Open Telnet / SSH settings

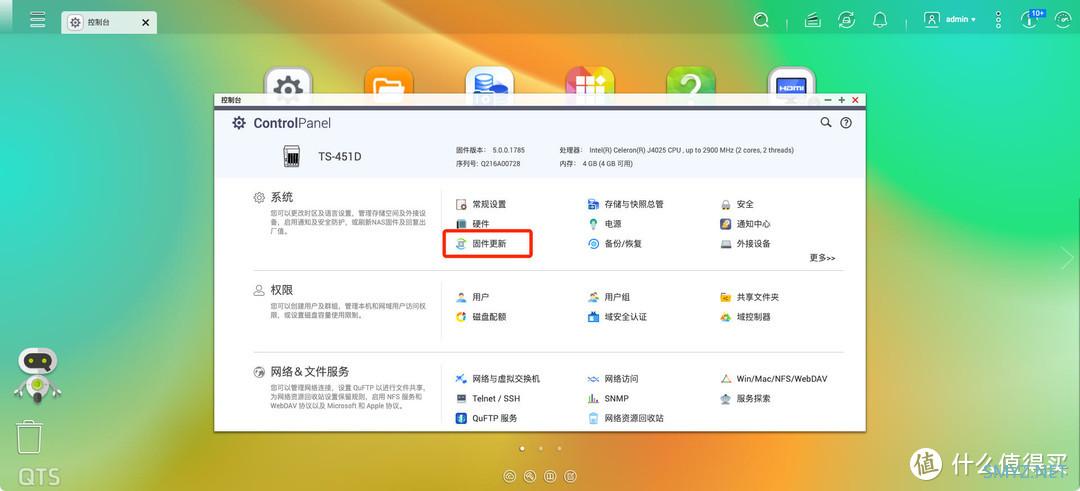coord(488,399)
